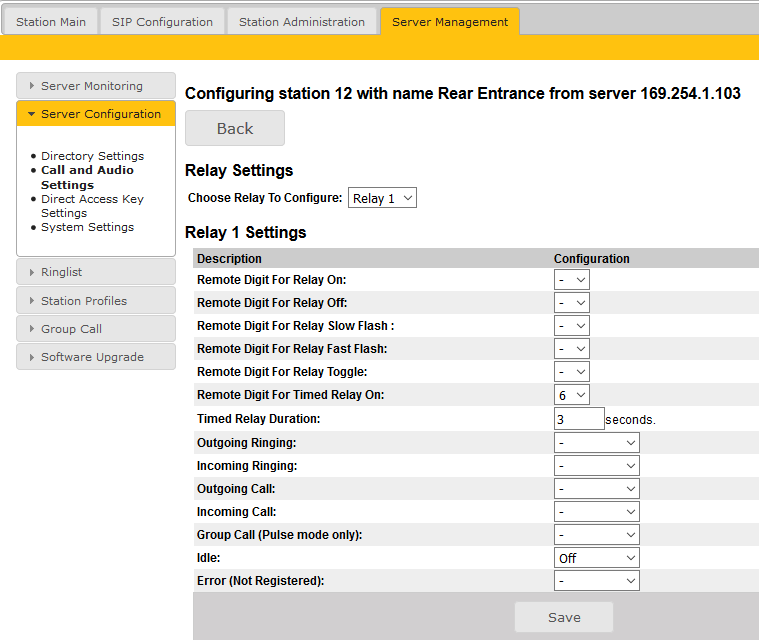Expand the Group Call section
Image resolution: width=759 pixels, height=640 pixels.
(96, 329)
